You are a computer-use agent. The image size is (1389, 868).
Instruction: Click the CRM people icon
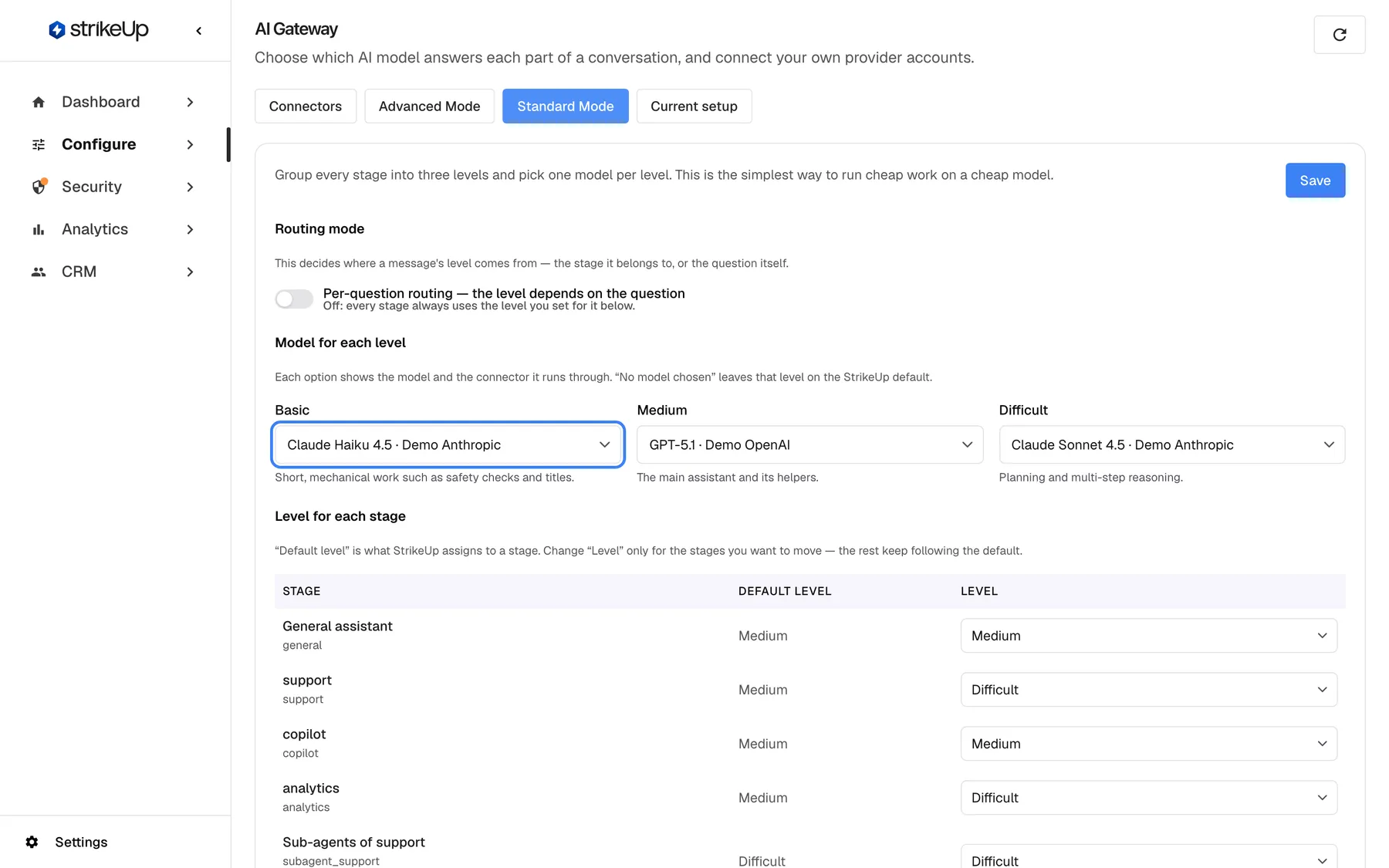click(x=39, y=272)
